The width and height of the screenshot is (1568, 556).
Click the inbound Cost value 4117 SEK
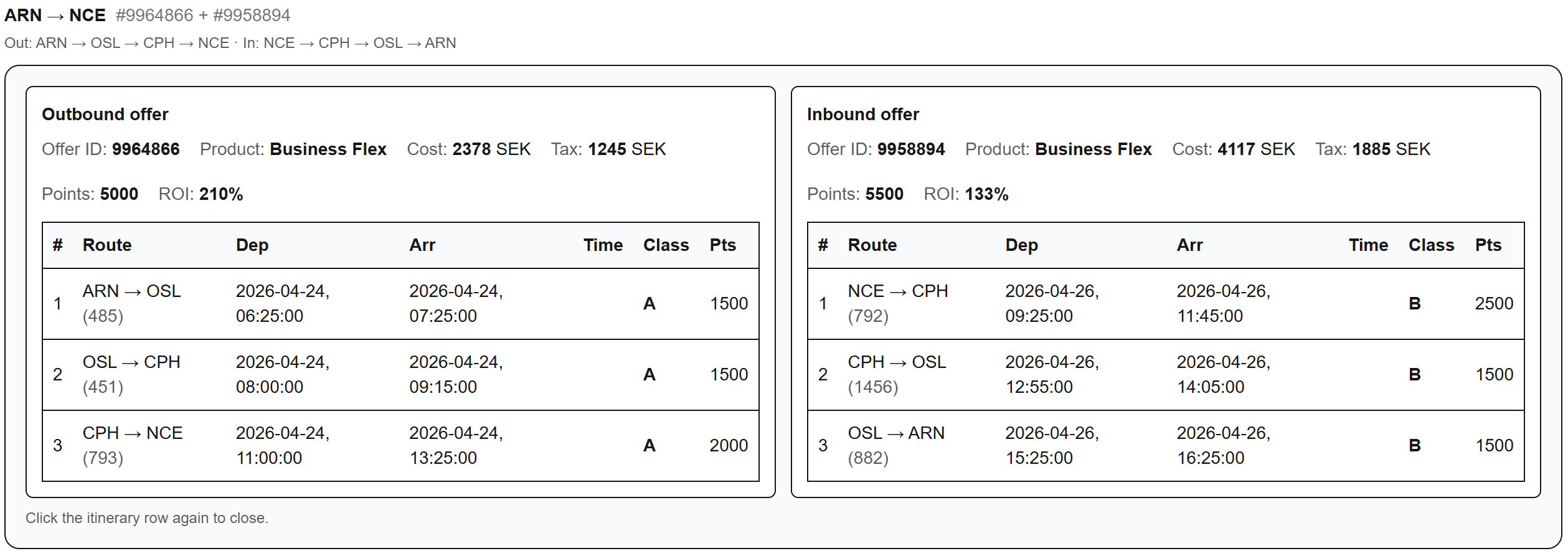pos(1255,149)
